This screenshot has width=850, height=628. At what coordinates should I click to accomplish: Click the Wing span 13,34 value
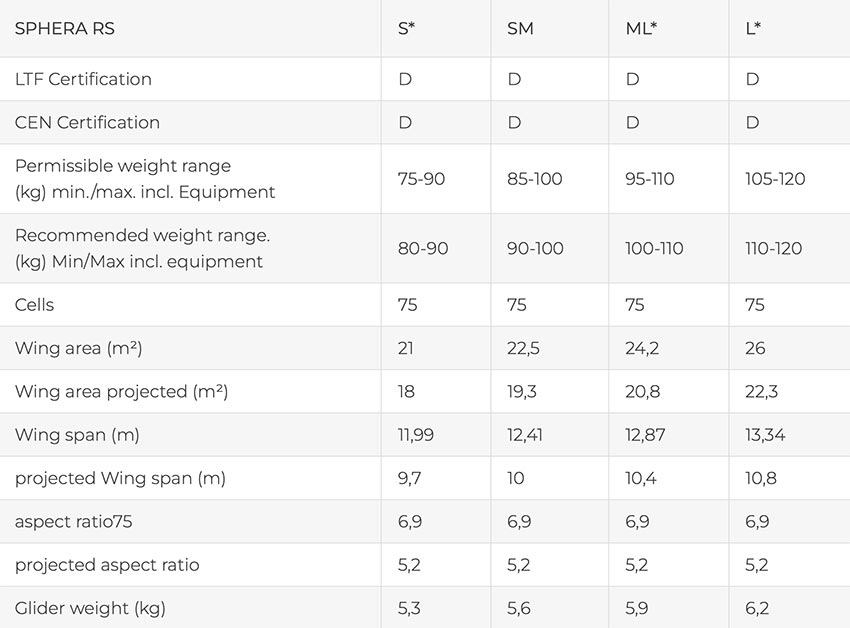[x=765, y=435]
